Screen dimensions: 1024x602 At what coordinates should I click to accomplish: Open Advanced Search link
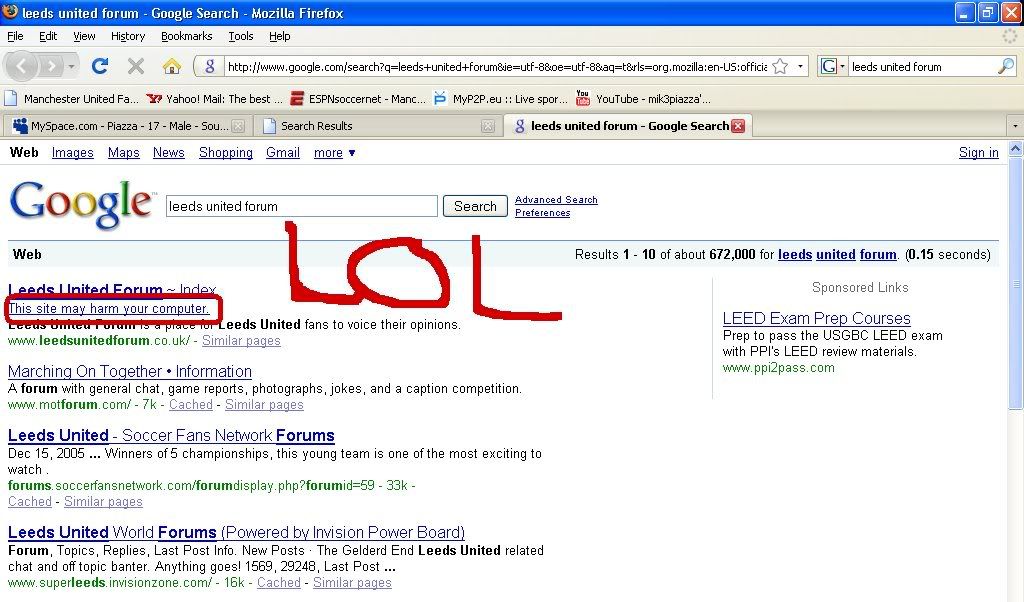pos(556,200)
